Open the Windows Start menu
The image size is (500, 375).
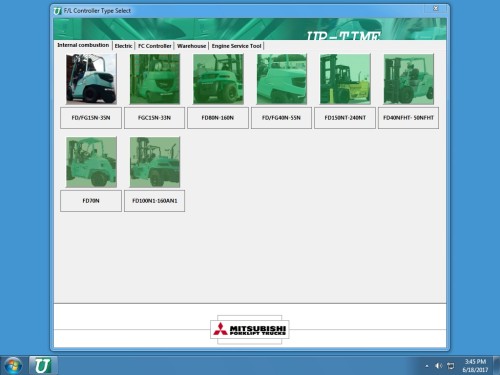pyautogui.click(x=13, y=366)
